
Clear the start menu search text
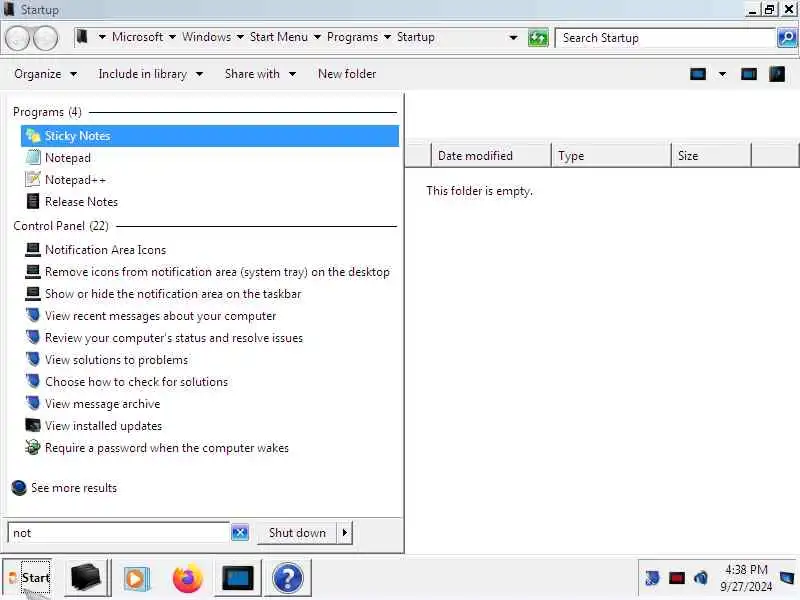pos(240,533)
